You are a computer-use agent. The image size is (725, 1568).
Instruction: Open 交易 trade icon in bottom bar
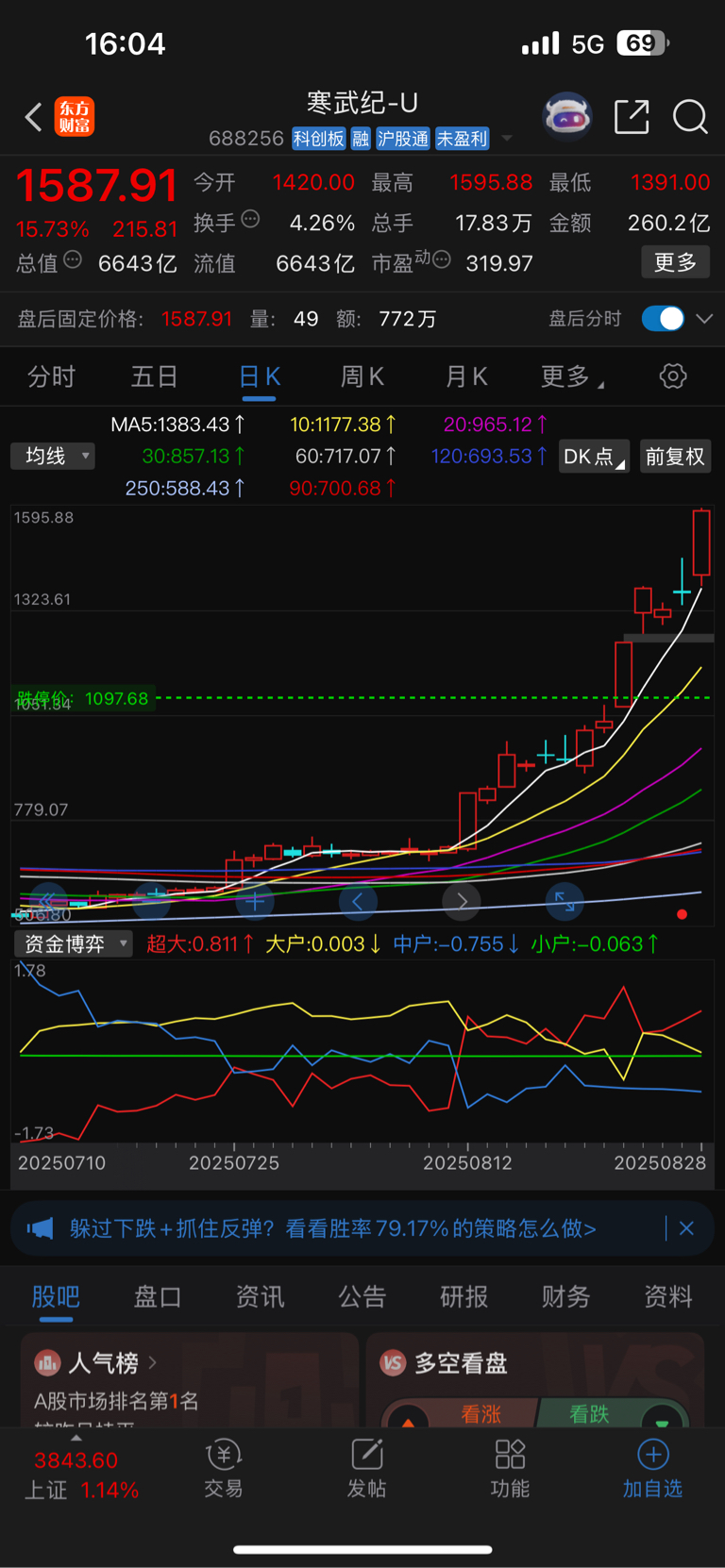224,1470
